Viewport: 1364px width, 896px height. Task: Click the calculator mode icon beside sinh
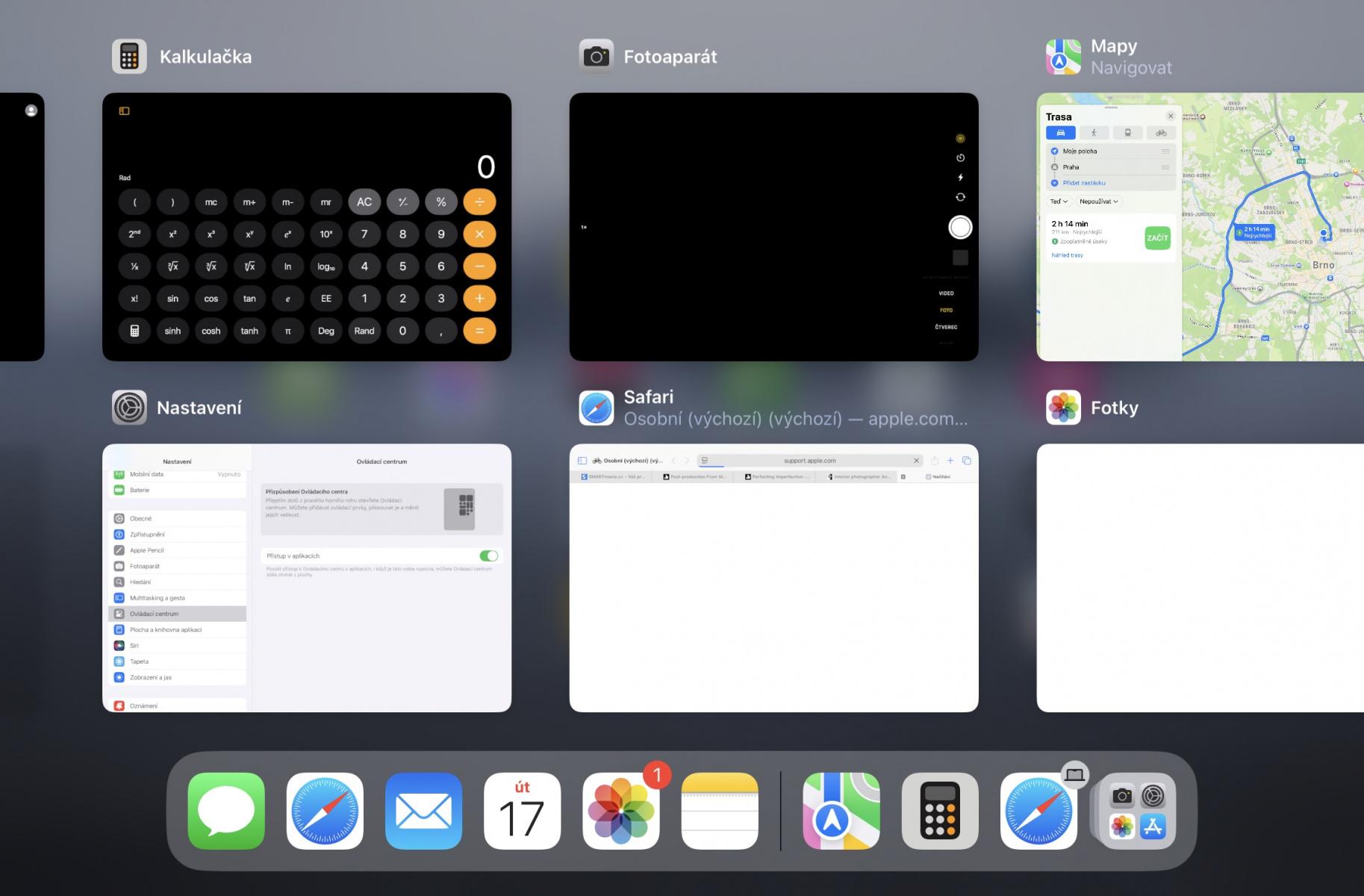[x=134, y=331]
